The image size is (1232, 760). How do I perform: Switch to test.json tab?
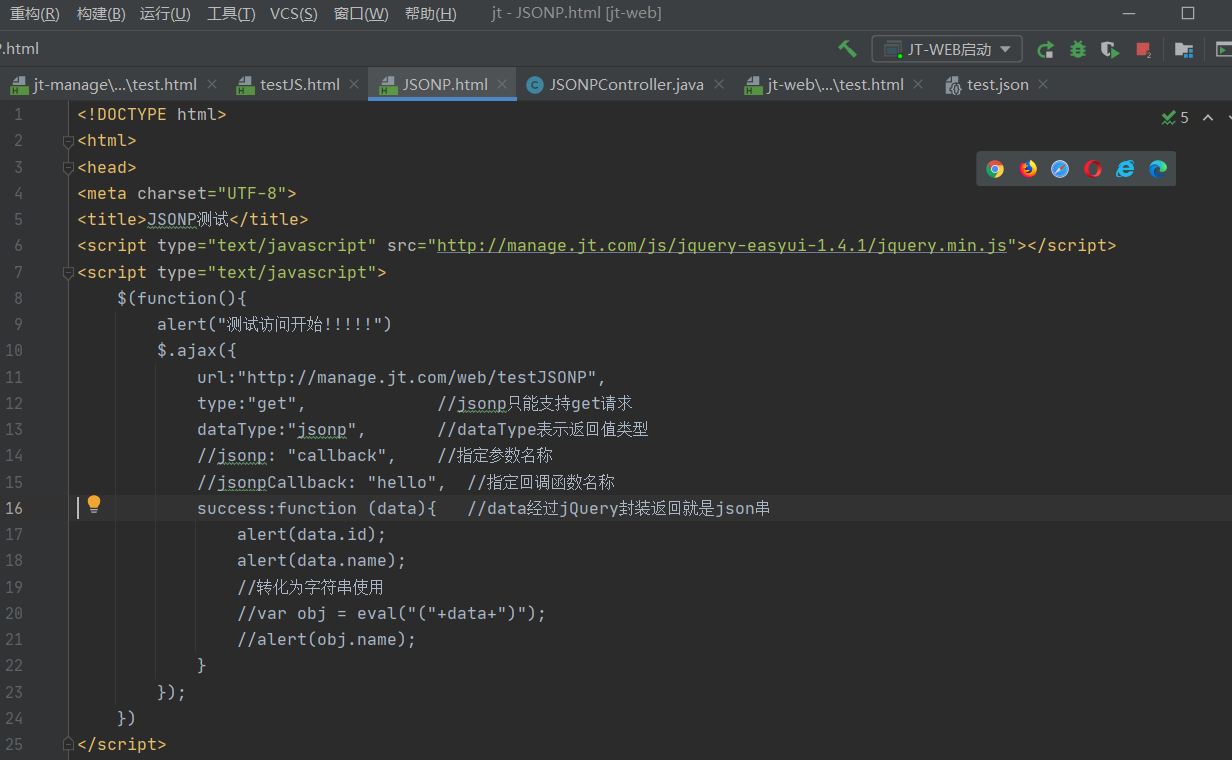point(998,85)
